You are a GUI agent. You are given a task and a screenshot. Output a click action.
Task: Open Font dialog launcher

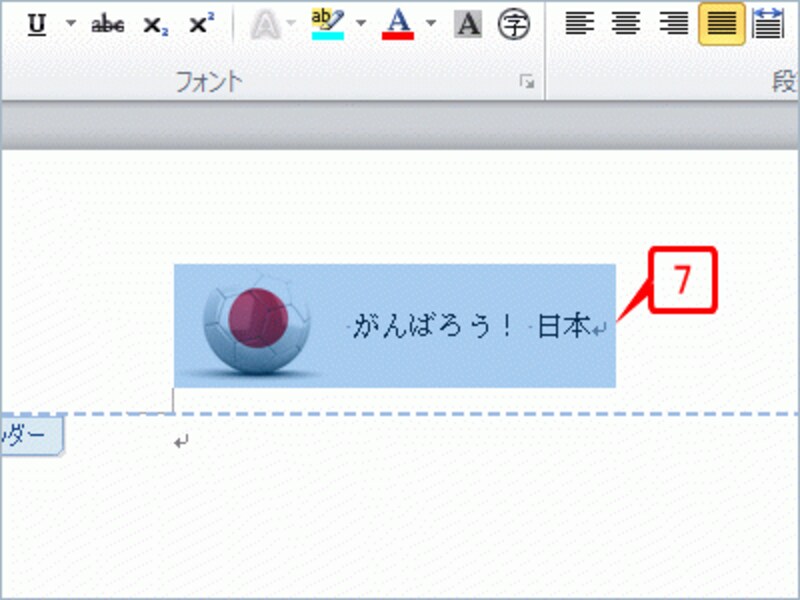(527, 82)
